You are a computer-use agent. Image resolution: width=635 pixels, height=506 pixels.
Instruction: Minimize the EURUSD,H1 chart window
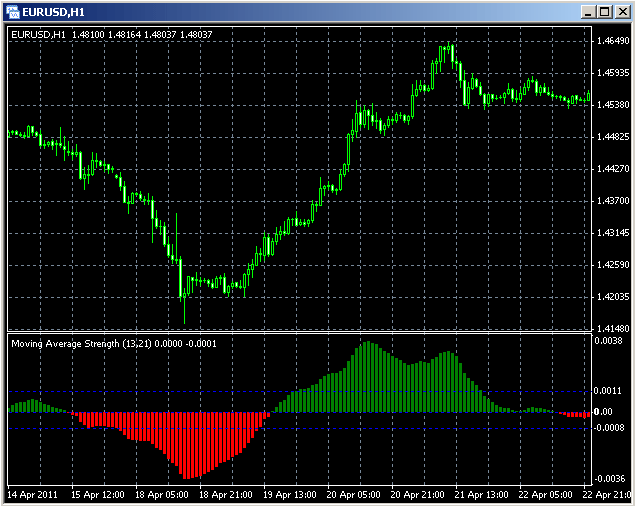tap(588, 12)
